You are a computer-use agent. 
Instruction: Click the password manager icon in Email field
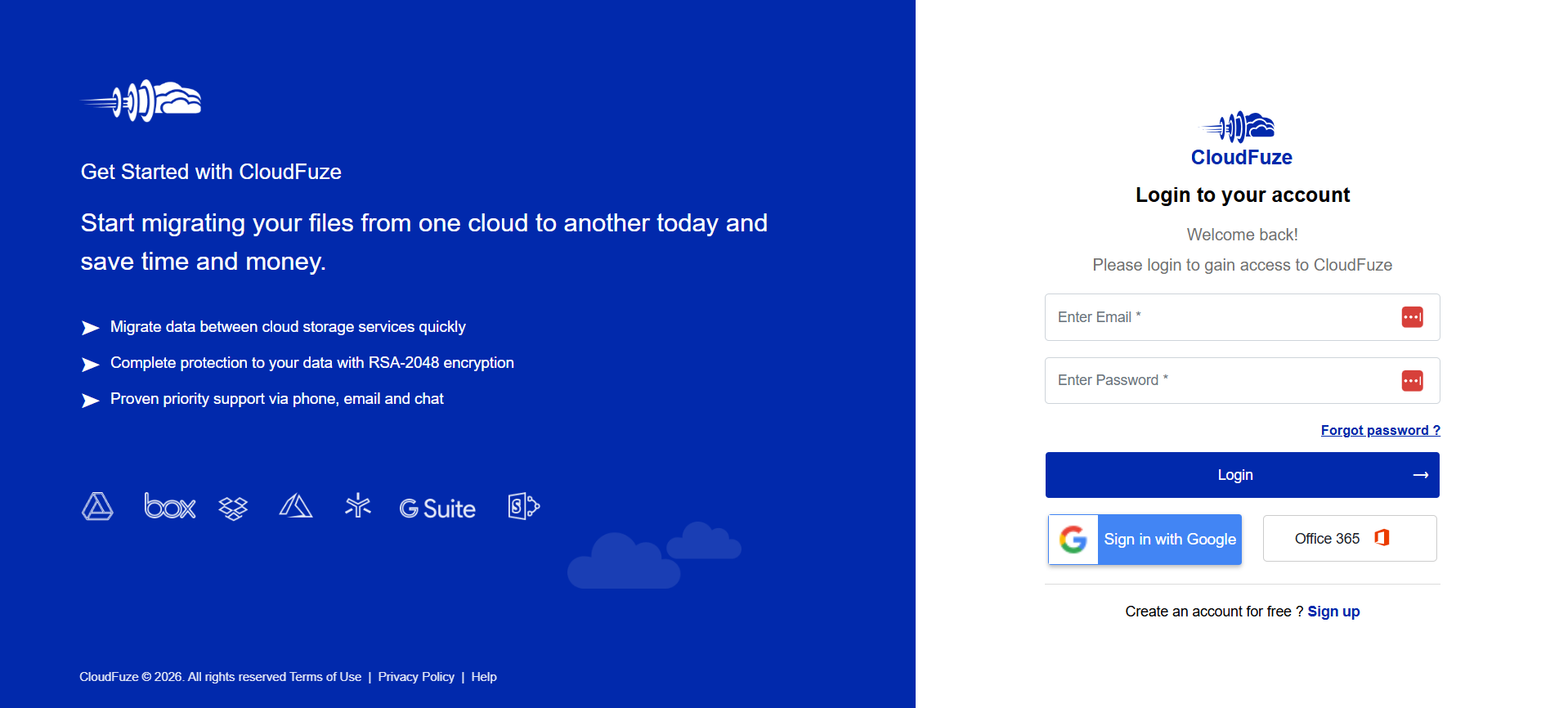[1412, 317]
